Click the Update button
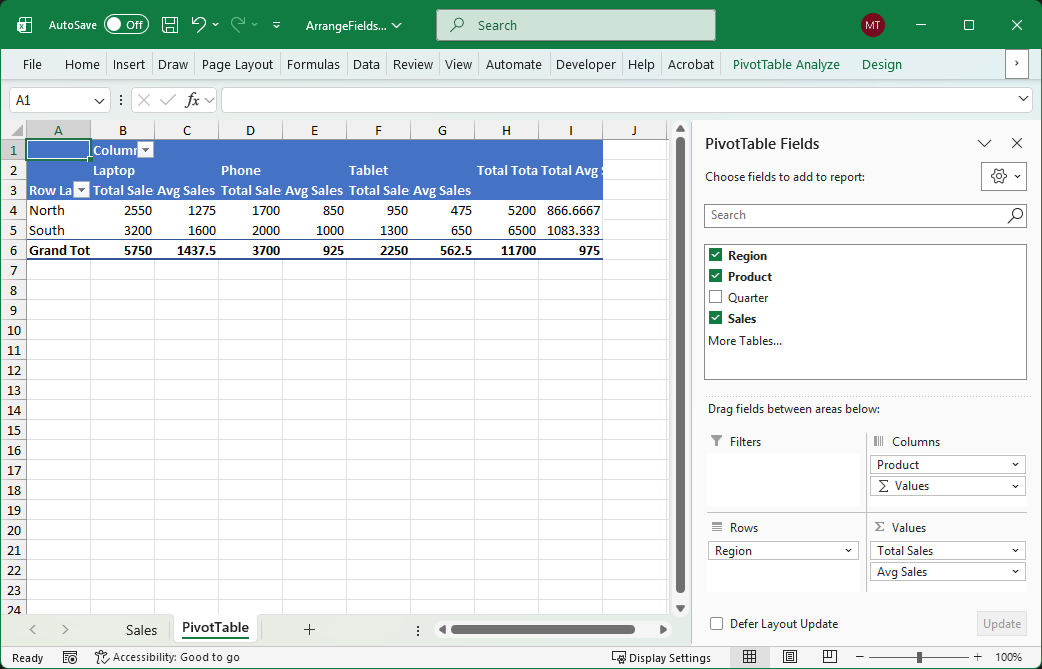Viewport: 1042px width, 669px height. (x=1001, y=624)
